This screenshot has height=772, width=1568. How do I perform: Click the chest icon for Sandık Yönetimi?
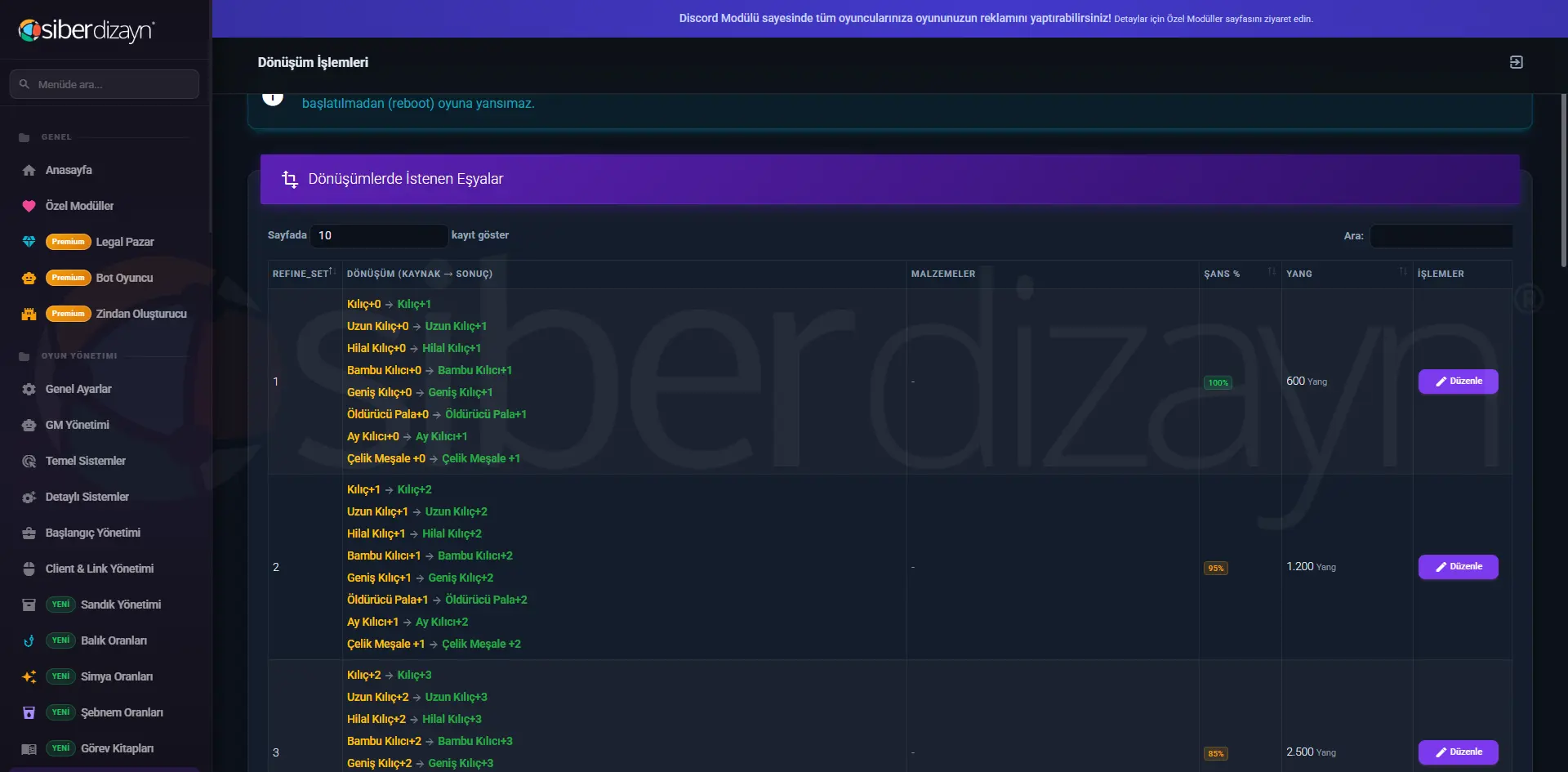pos(29,605)
